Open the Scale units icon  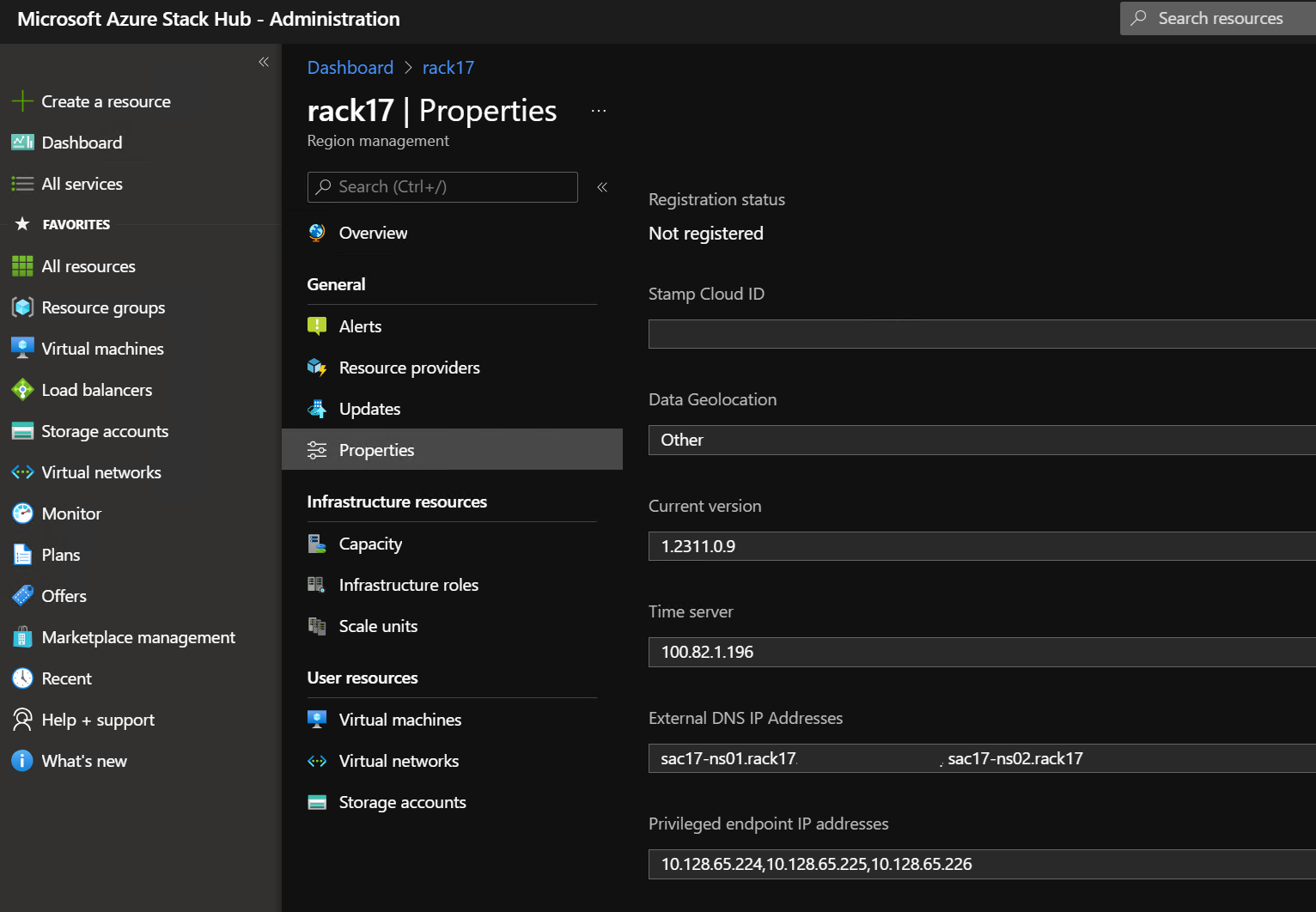coord(317,626)
